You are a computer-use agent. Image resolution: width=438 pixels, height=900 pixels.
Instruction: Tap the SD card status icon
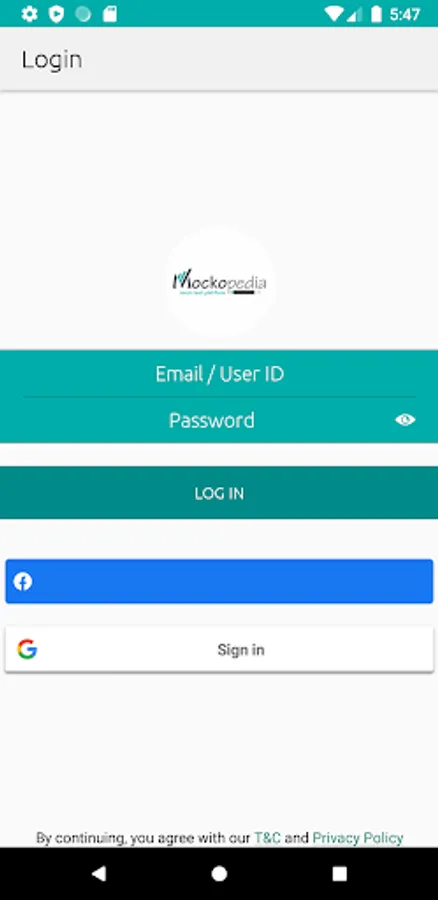click(x=110, y=14)
